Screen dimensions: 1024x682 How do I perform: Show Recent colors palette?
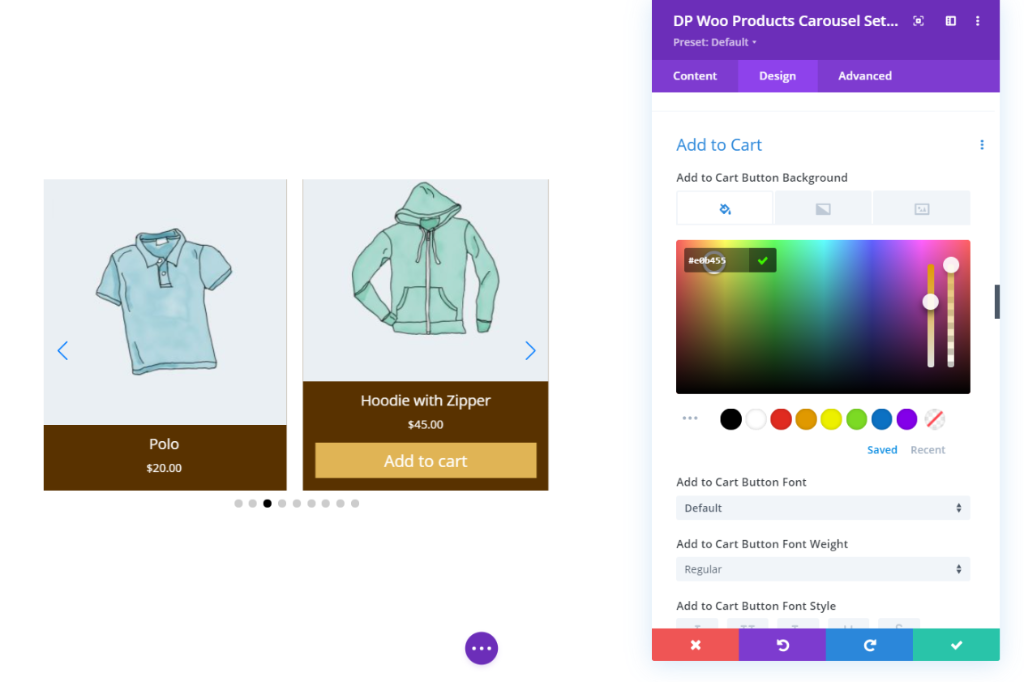tap(927, 449)
